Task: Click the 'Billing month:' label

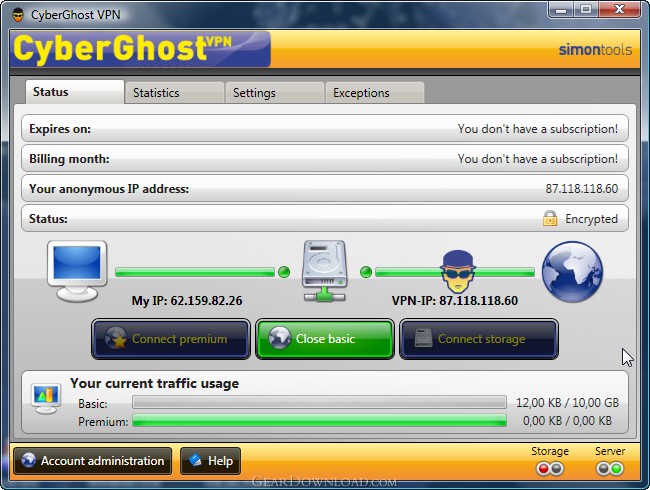Action: 69,159
